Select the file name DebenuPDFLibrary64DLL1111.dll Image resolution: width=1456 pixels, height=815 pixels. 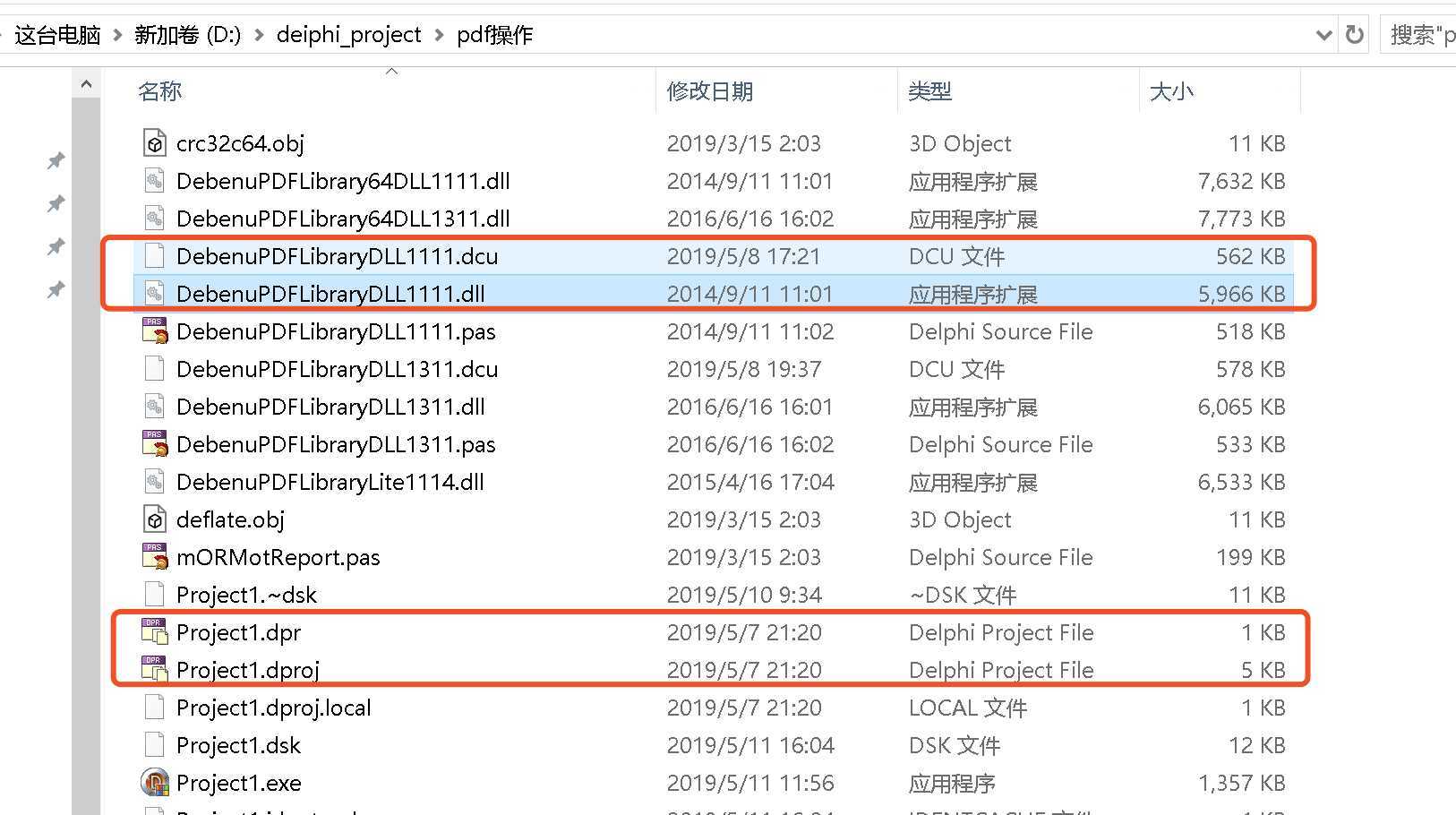click(x=343, y=181)
